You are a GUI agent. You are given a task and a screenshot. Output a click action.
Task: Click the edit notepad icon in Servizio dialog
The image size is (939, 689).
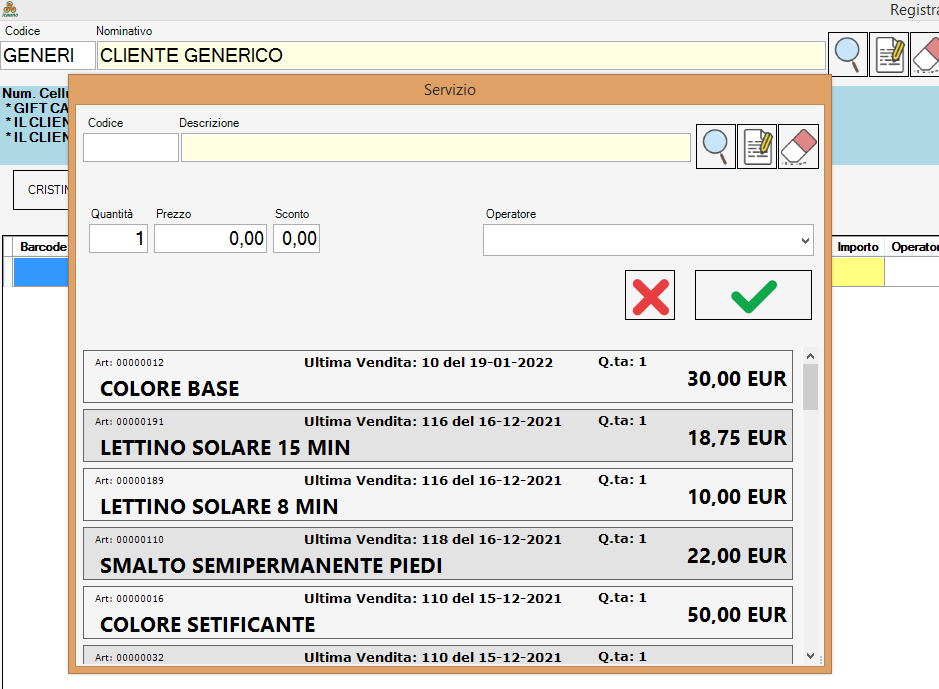[757, 147]
